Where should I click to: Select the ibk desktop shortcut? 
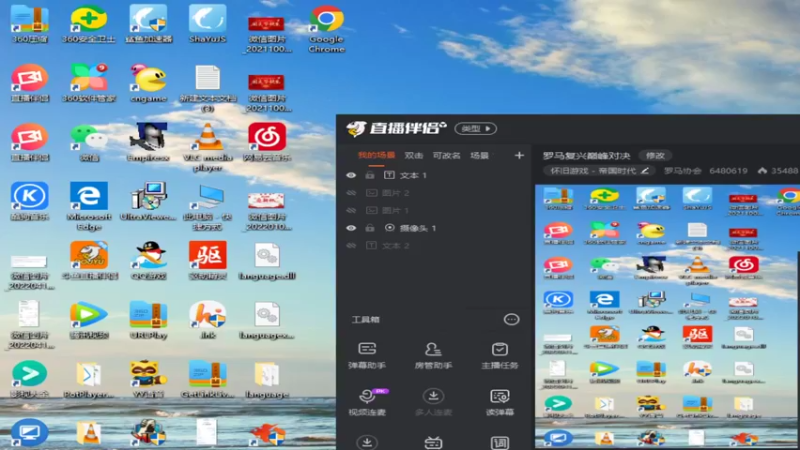click(x=207, y=320)
